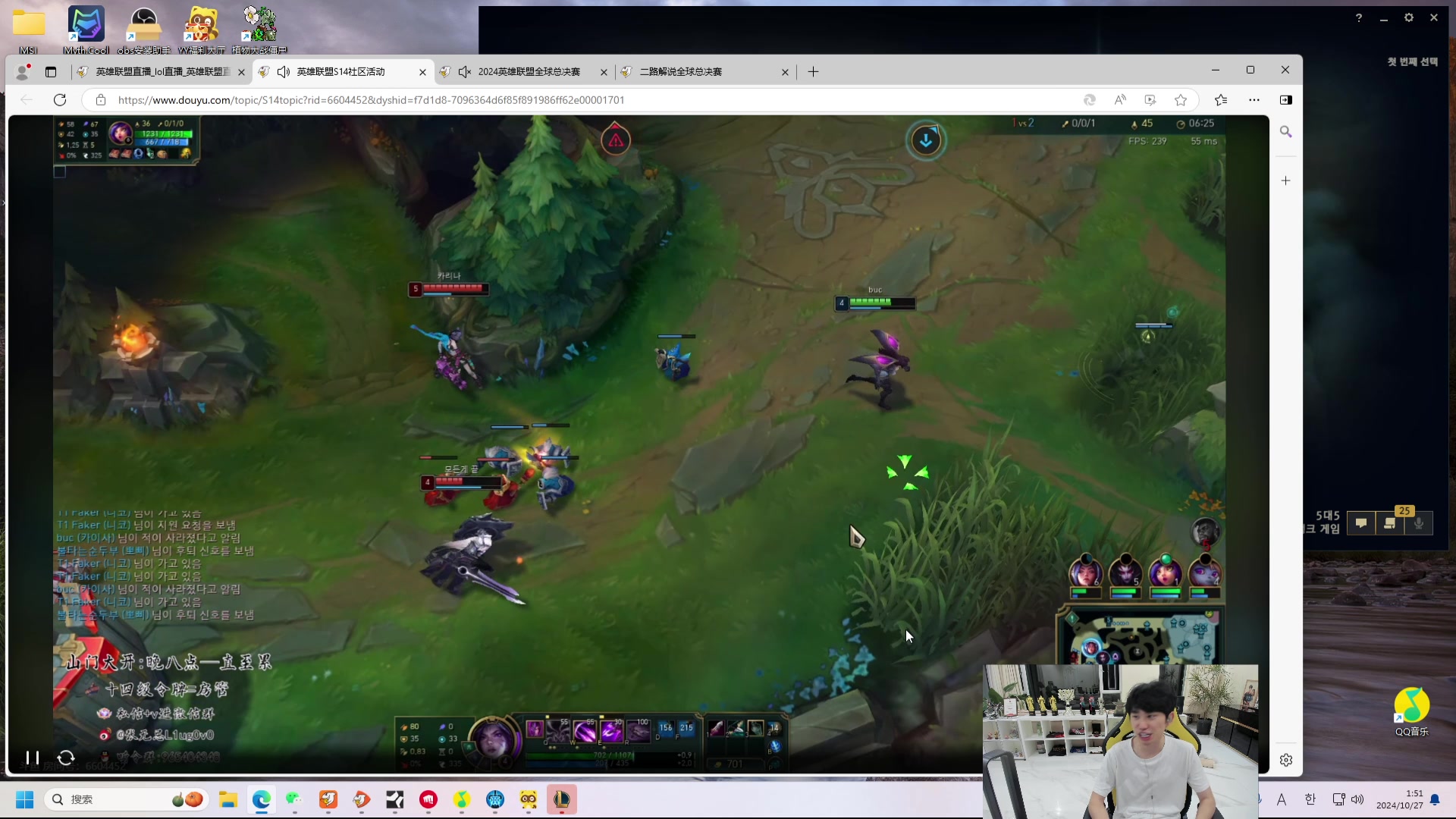
Task: Open the notification bell in tray
Action: tap(1435, 799)
